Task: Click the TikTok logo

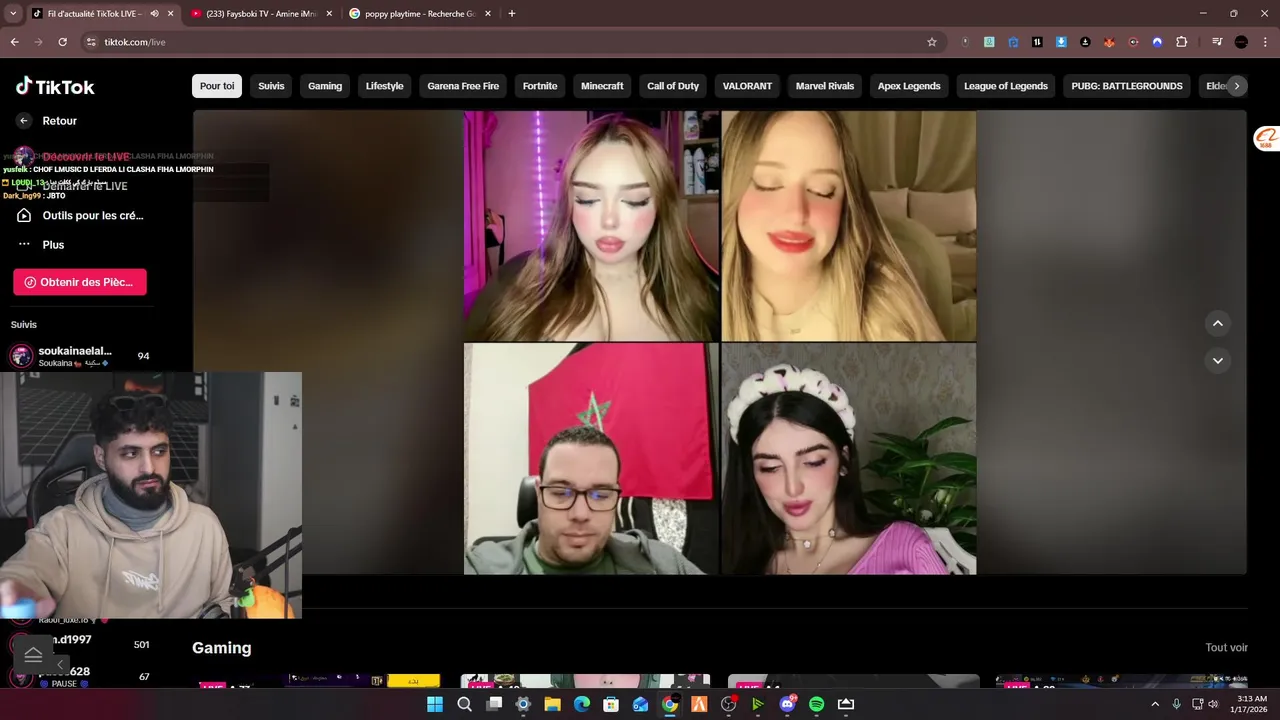Action: pos(55,87)
